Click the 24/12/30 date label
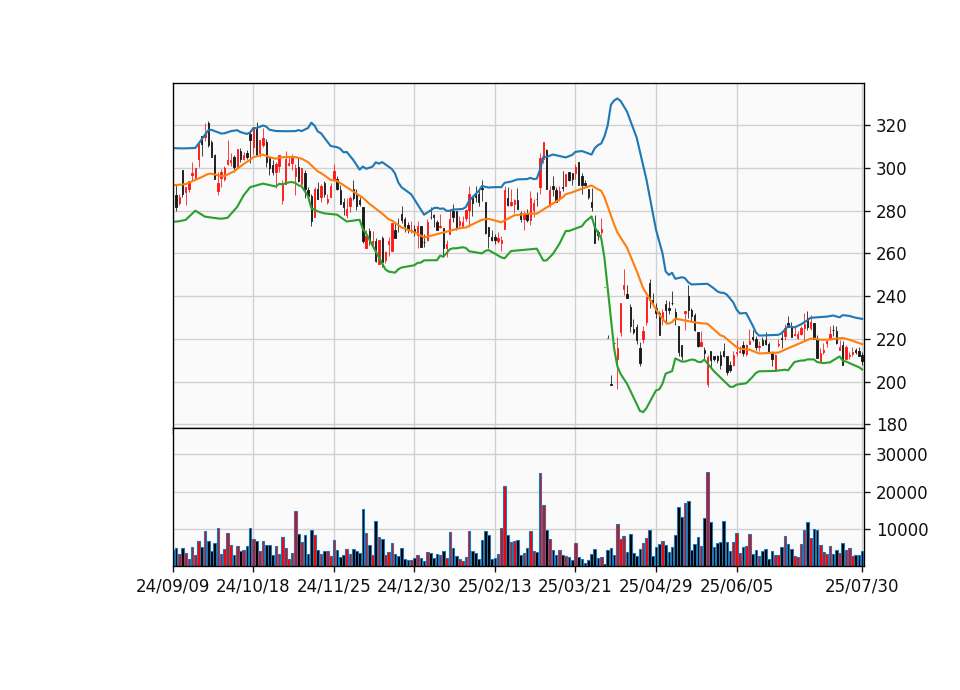This screenshot has width=960, height=690. tap(414, 587)
